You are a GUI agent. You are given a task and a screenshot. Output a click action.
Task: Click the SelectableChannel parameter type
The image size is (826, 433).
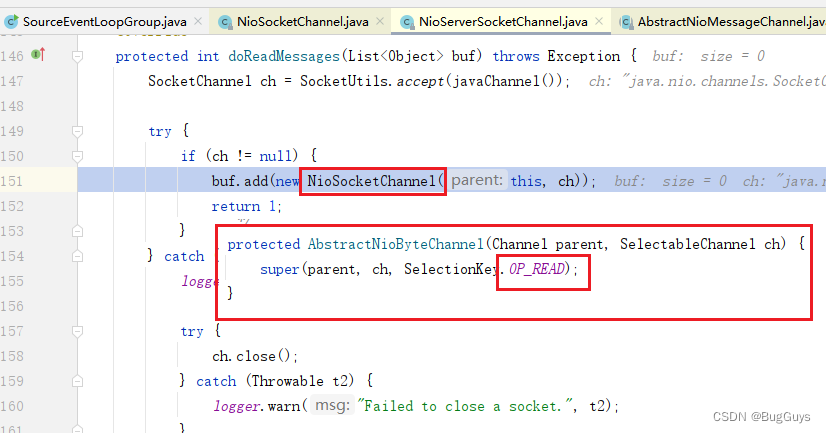coord(687,244)
